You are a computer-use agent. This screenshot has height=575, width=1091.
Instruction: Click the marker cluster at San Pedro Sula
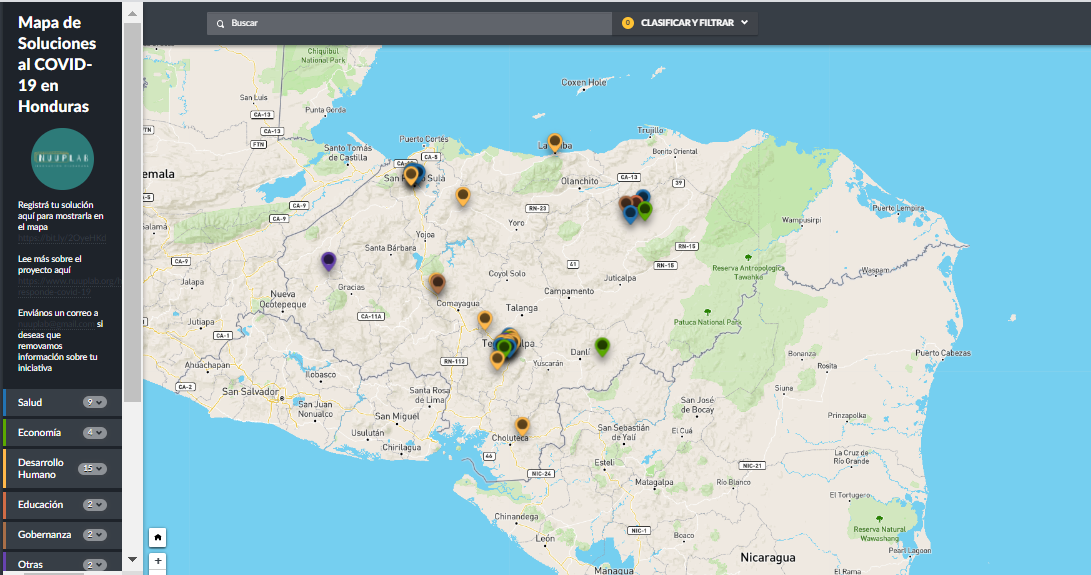click(x=413, y=174)
